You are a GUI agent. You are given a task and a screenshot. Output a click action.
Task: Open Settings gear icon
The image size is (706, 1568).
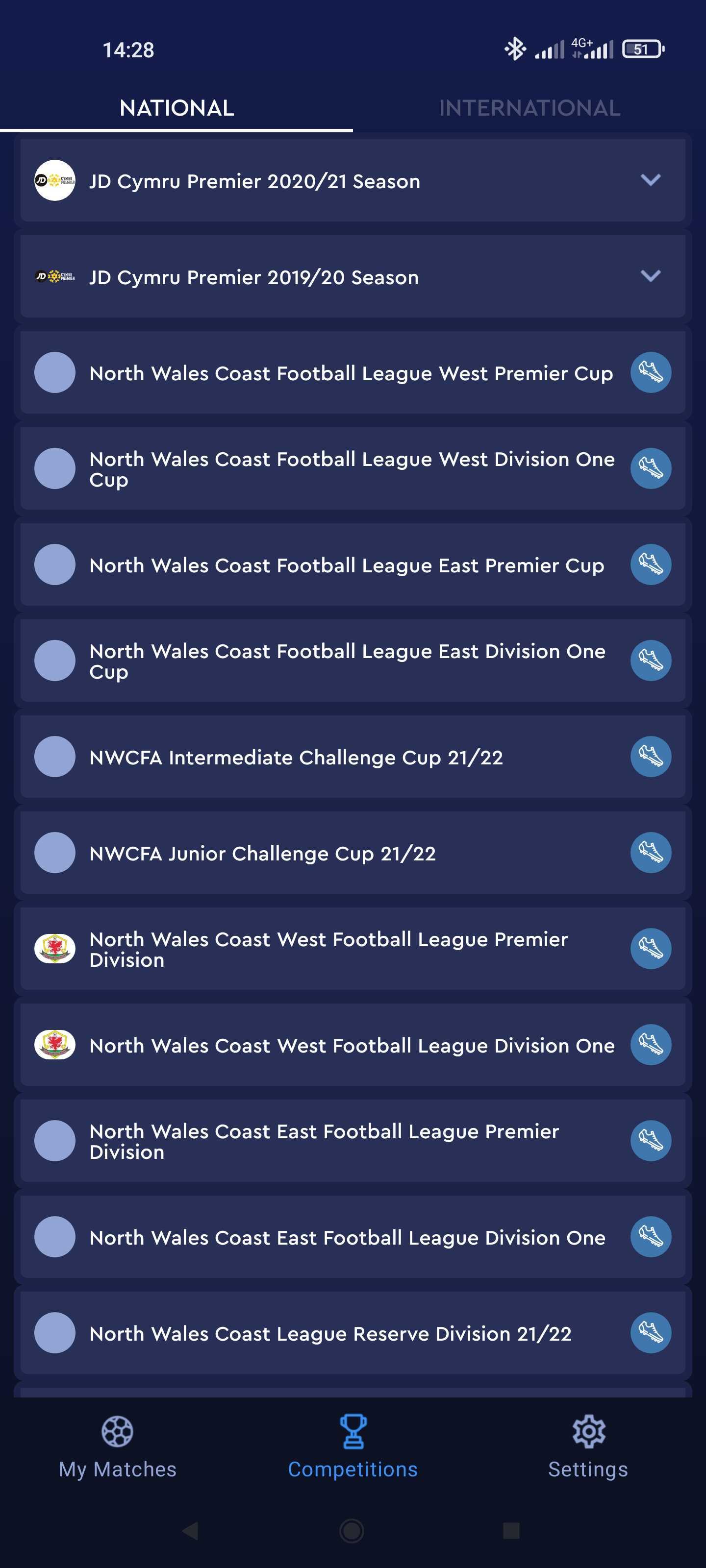588,1431
